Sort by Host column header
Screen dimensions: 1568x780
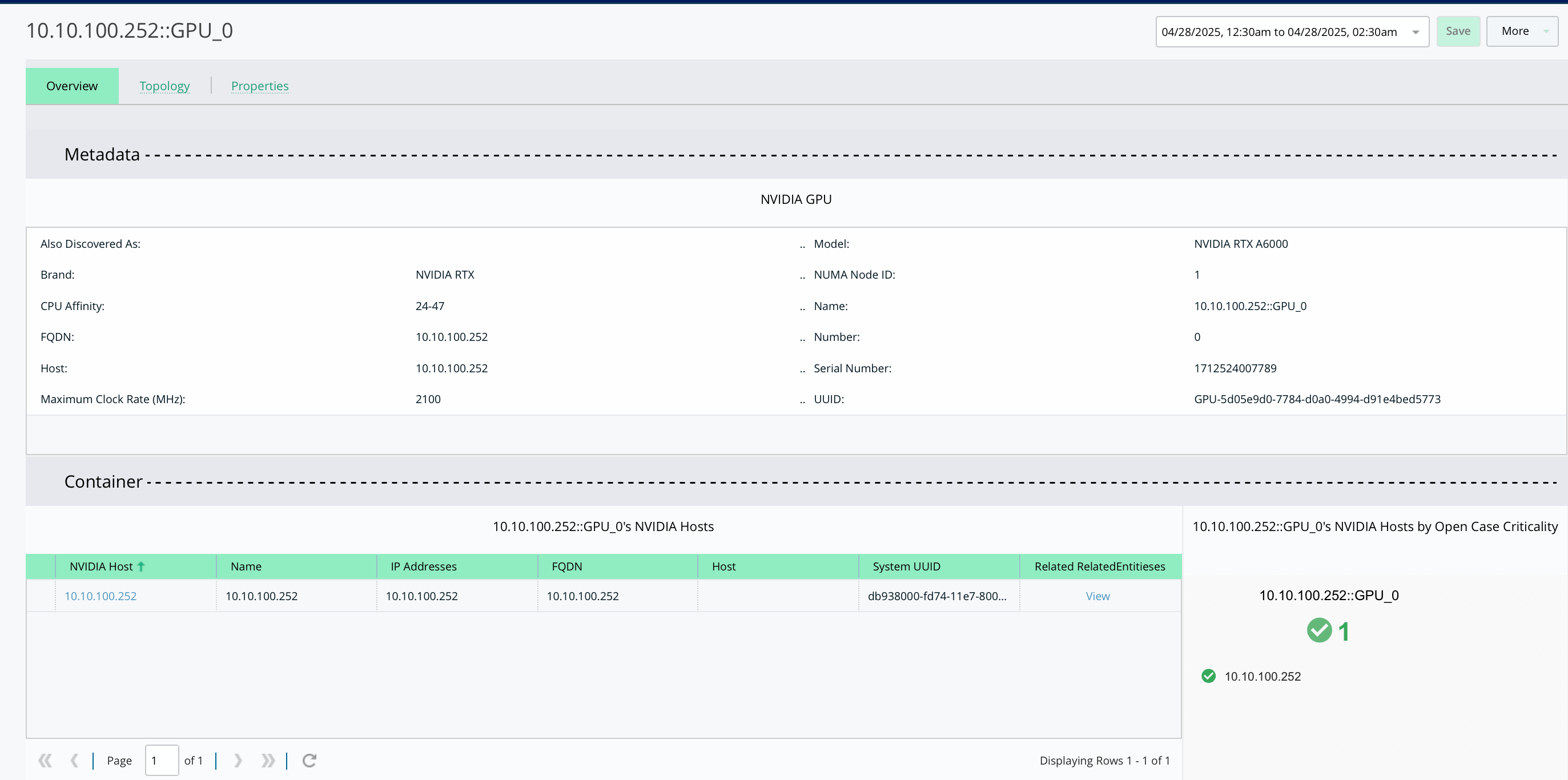(778, 566)
